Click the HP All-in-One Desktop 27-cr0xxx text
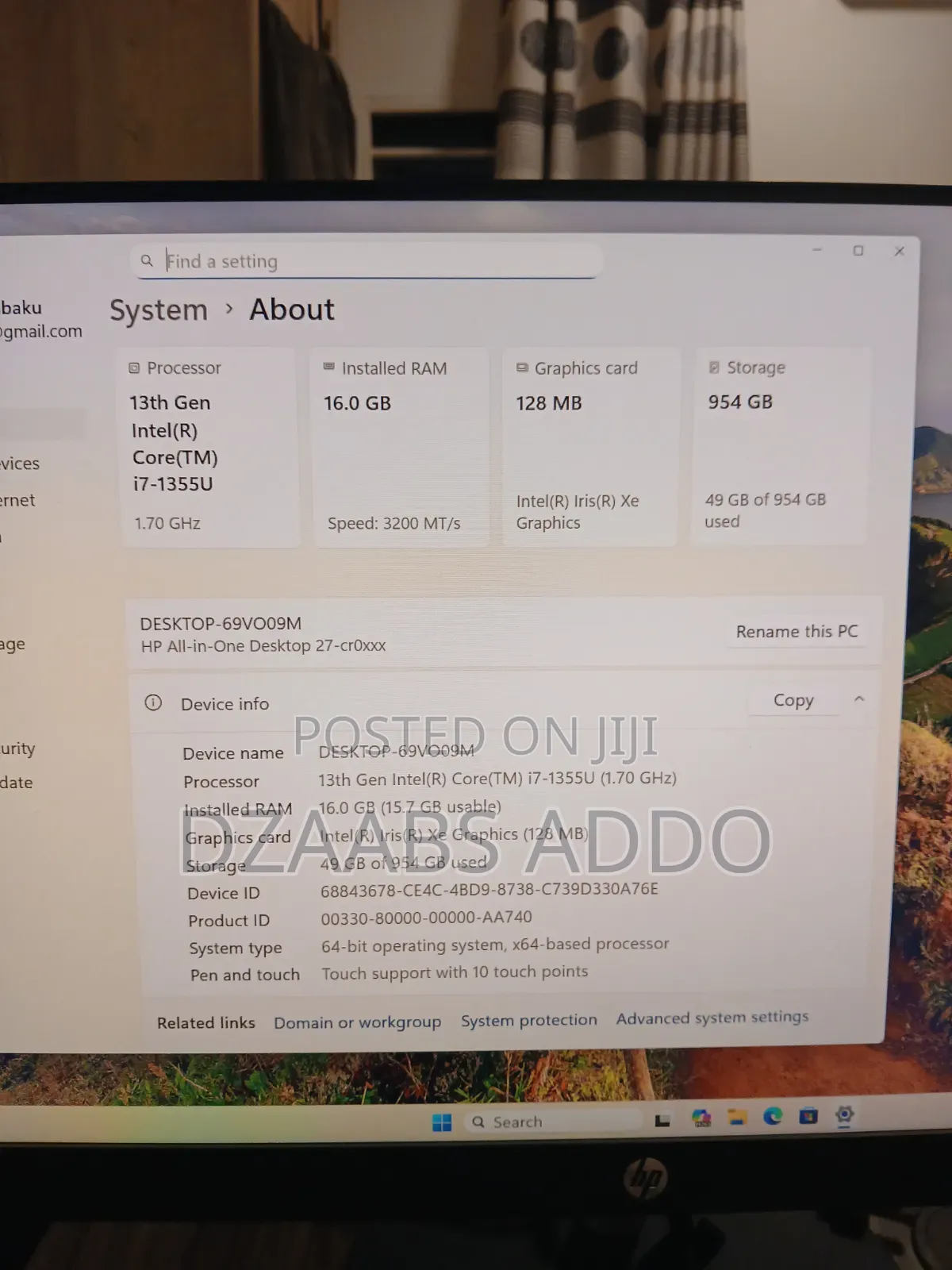 (x=263, y=646)
